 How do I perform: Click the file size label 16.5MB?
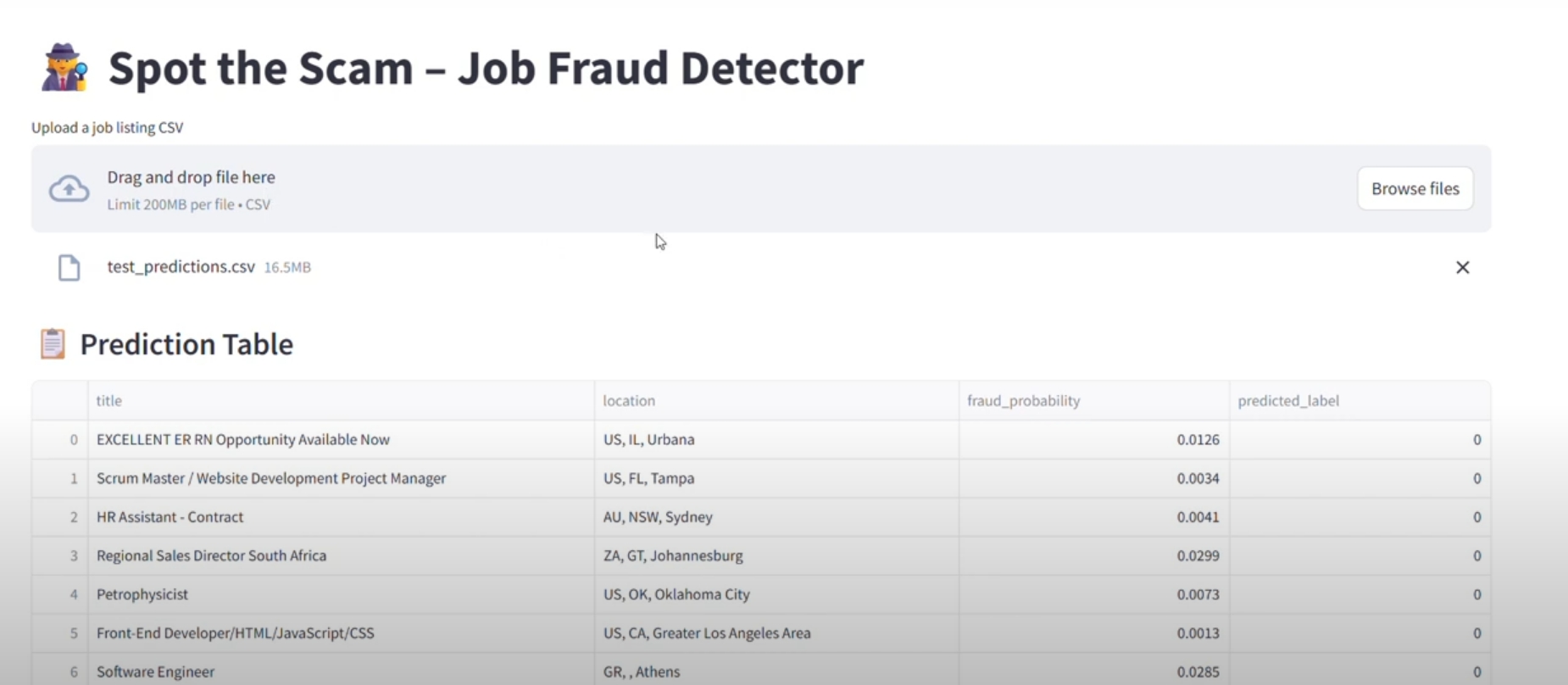pyautogui.click(x=287, y=267)
